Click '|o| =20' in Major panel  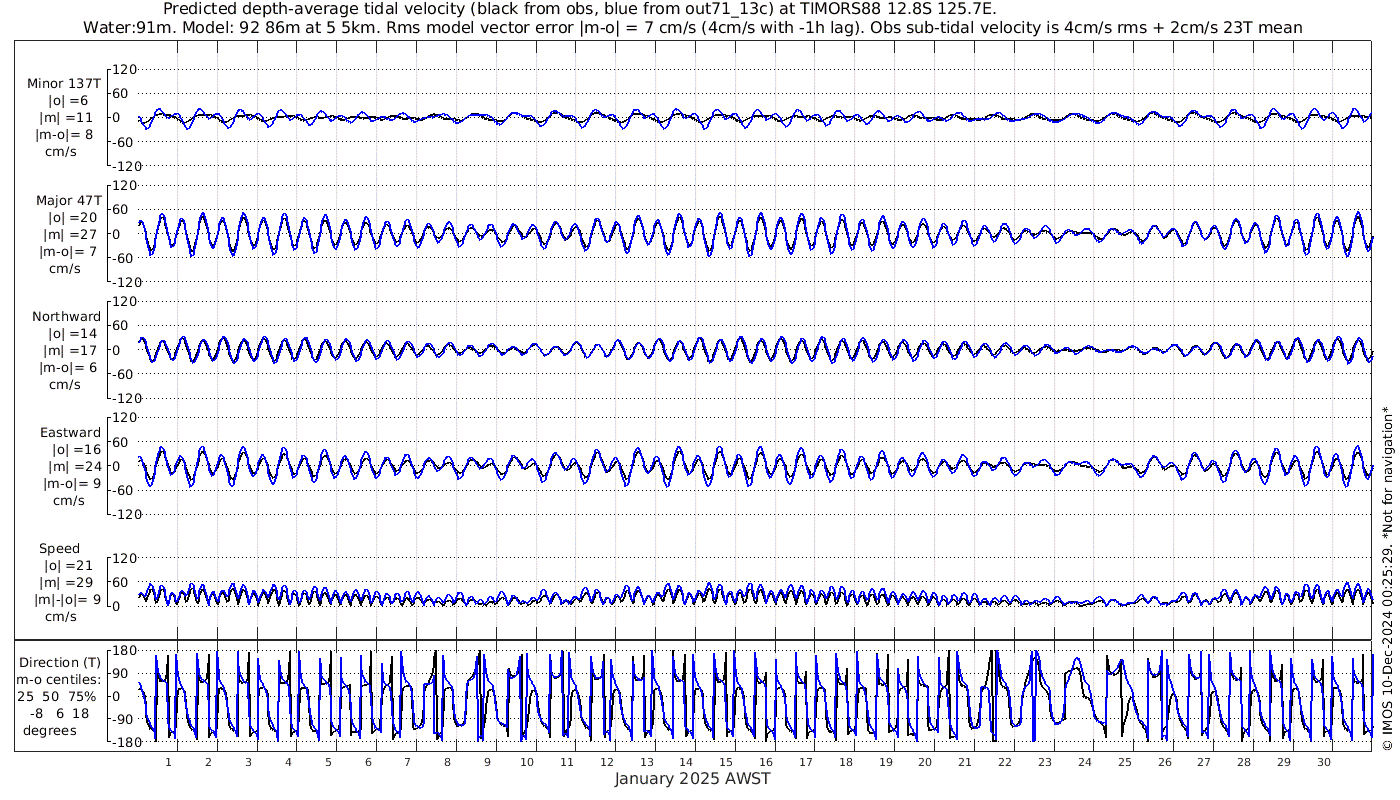73,217
